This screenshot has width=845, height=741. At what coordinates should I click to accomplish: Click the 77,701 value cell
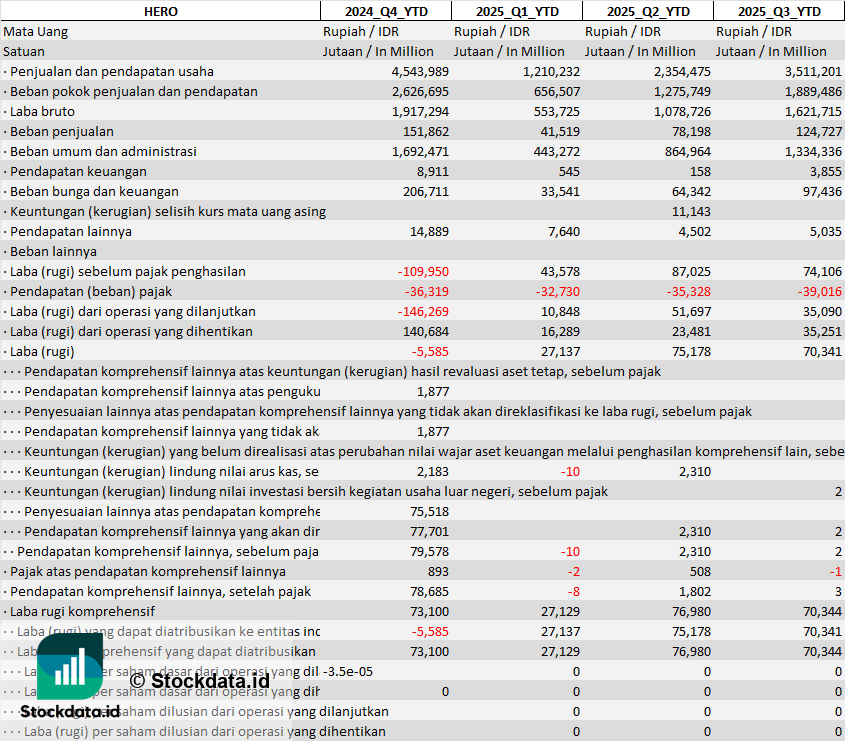point(429,531)
